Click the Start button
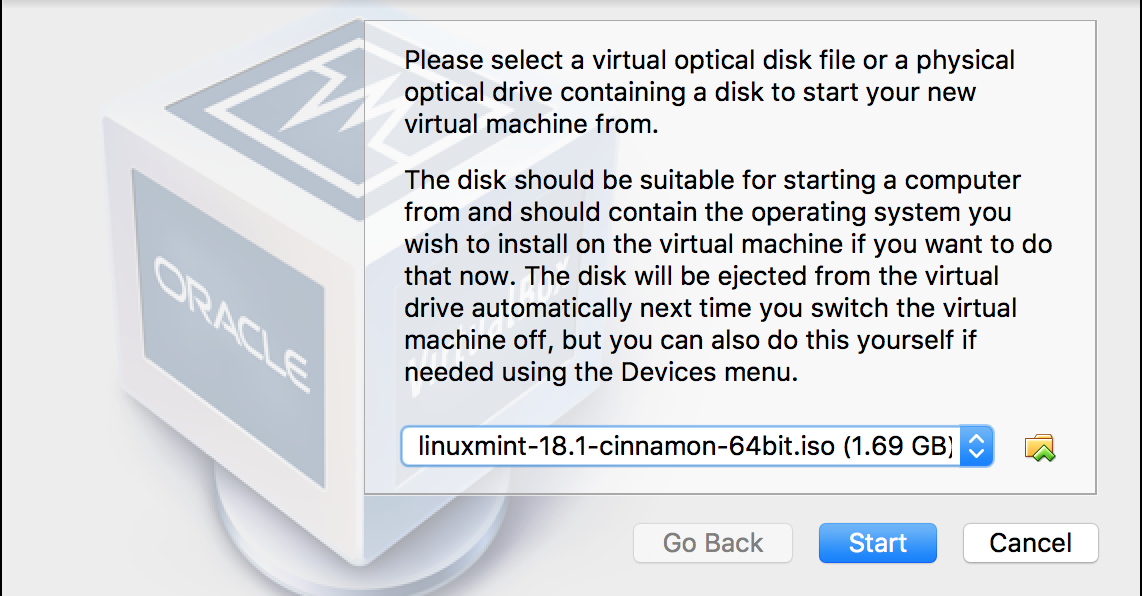The image size is (1142, 596). (878, 543)
